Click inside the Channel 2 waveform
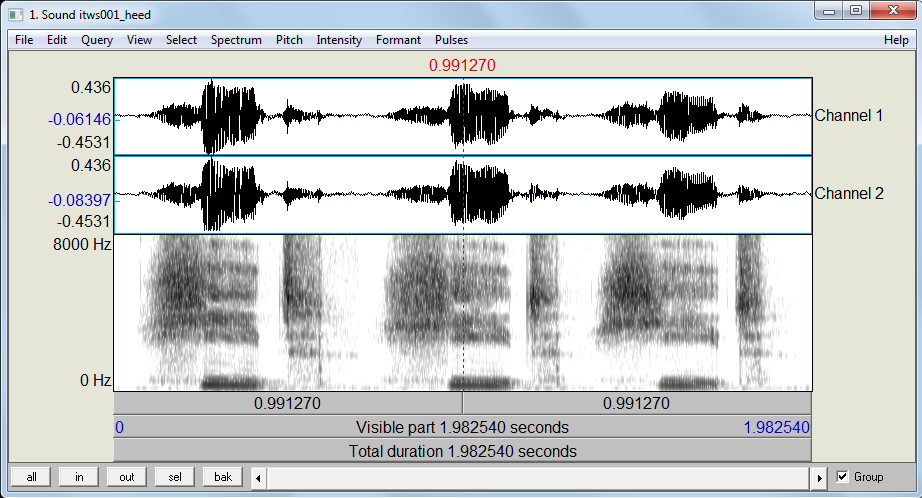 click(x=463, y=195)
